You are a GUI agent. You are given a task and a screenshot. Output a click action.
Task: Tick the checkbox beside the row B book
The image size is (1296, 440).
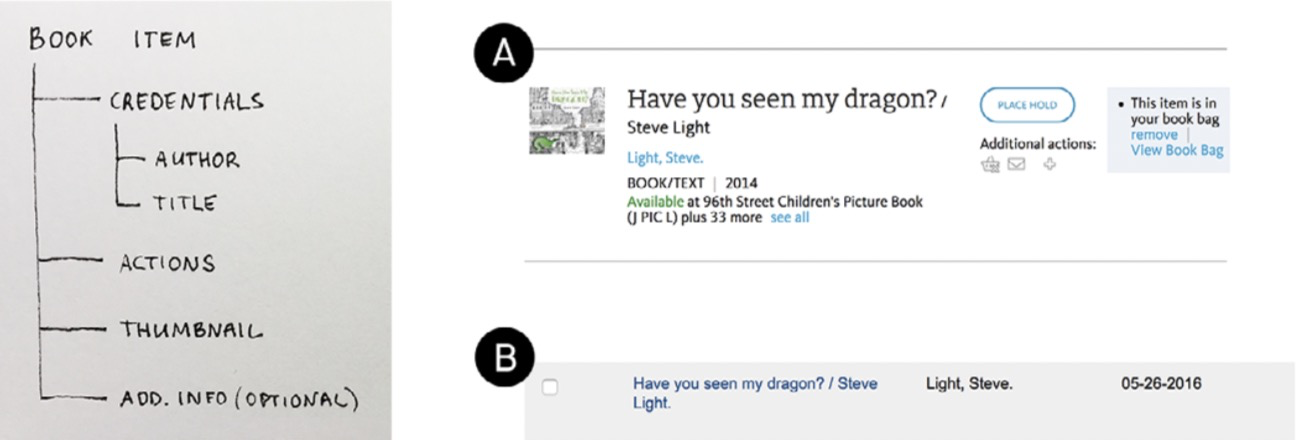549,388
